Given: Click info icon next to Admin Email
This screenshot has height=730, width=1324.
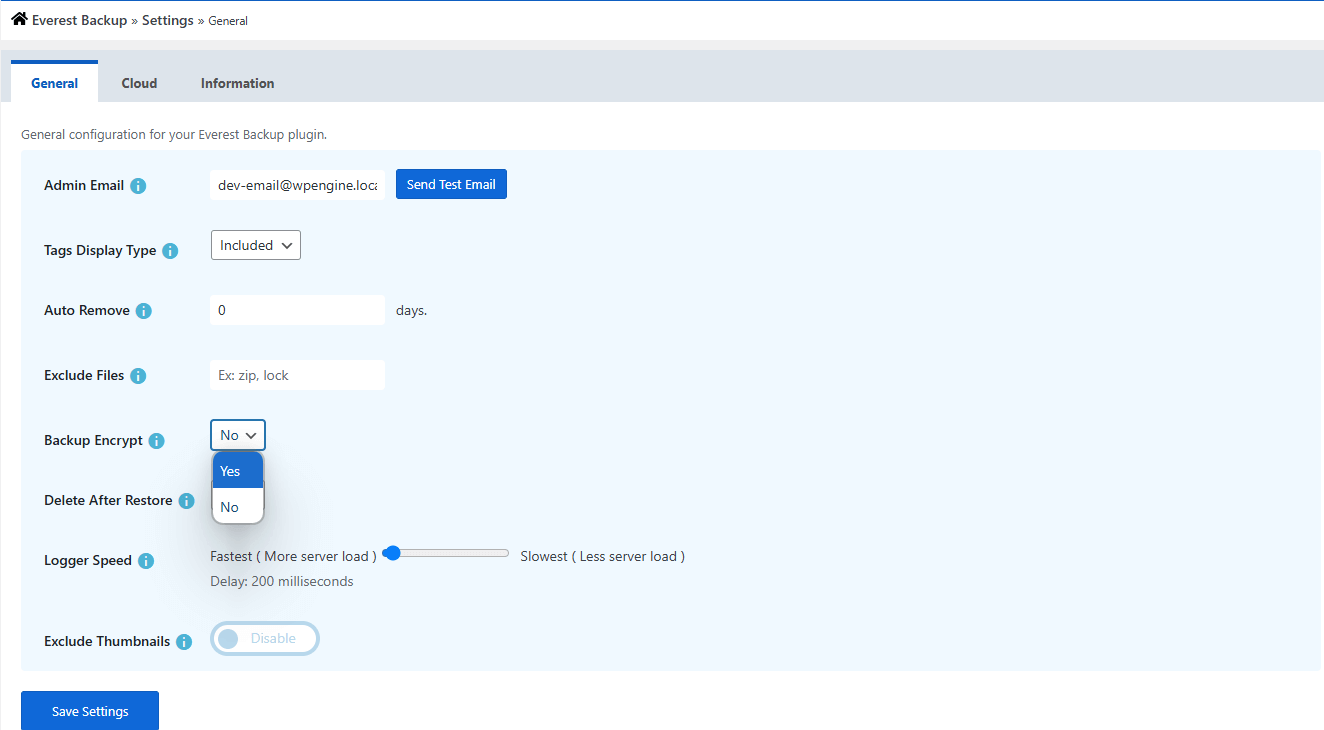Looking at the screenshot, I should click(x=138, y=186).
